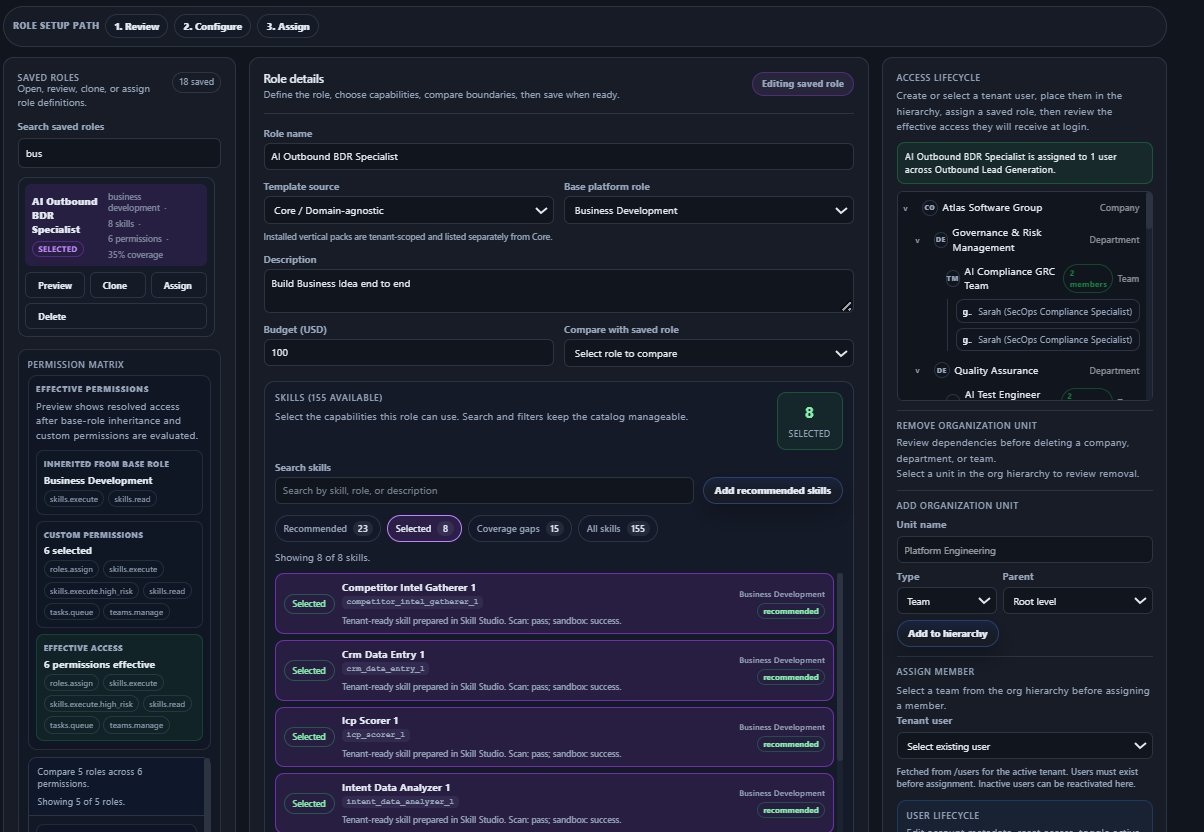The width and height of the screenshot is (1204, 832).
Task: Go to step 3. Assign
Action: click(x=288, y=27)
